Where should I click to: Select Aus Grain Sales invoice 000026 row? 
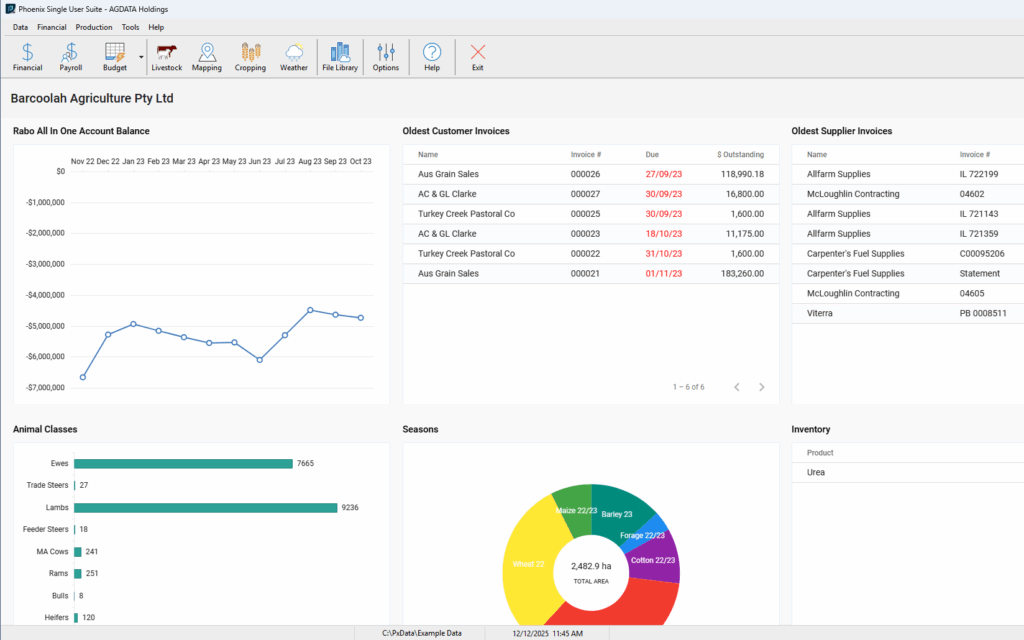[x=591, y=174]
